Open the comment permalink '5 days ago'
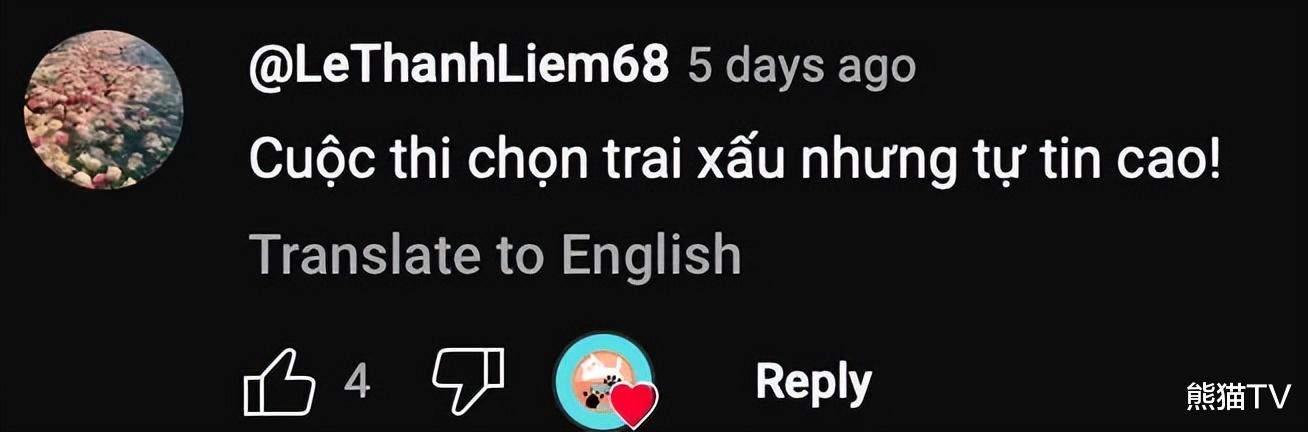Image resolution: width=1308 pixels, height=432 pixels. [802, 67]
